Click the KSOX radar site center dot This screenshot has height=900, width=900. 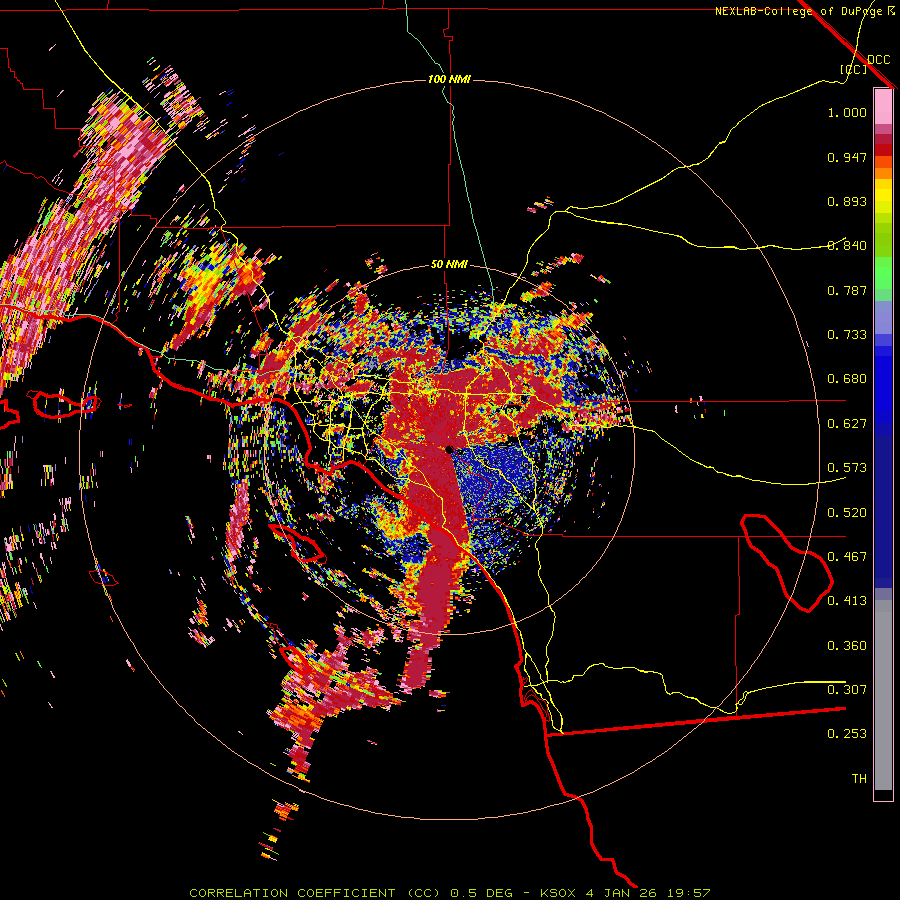(x=449, y=449)
